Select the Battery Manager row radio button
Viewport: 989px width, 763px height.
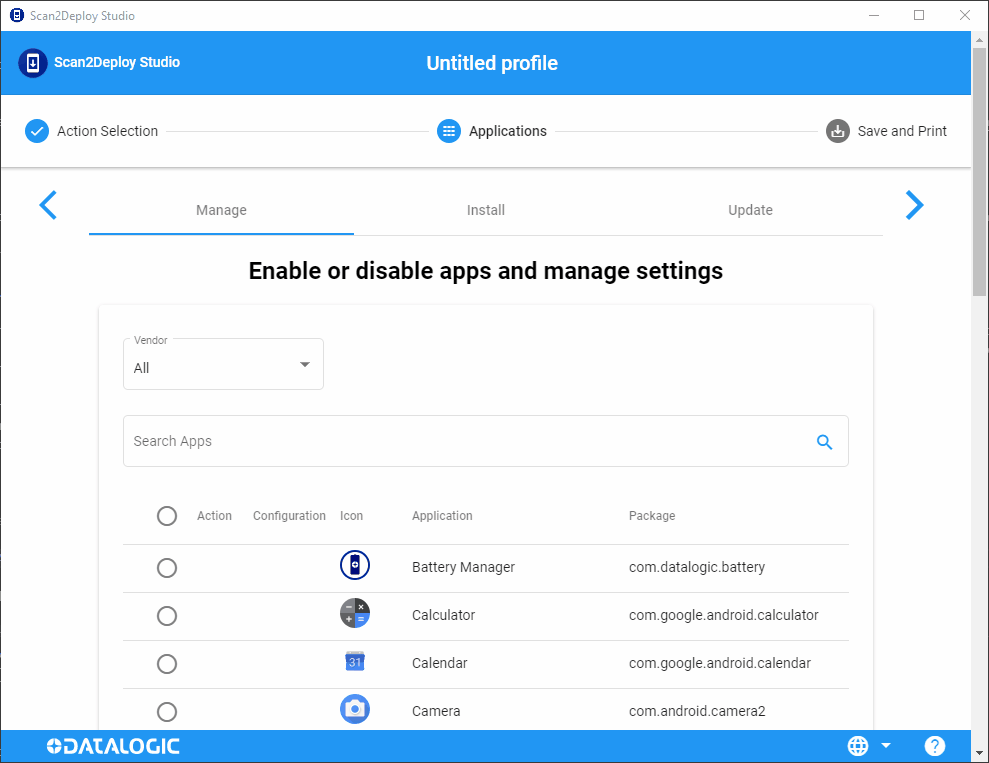167,568
